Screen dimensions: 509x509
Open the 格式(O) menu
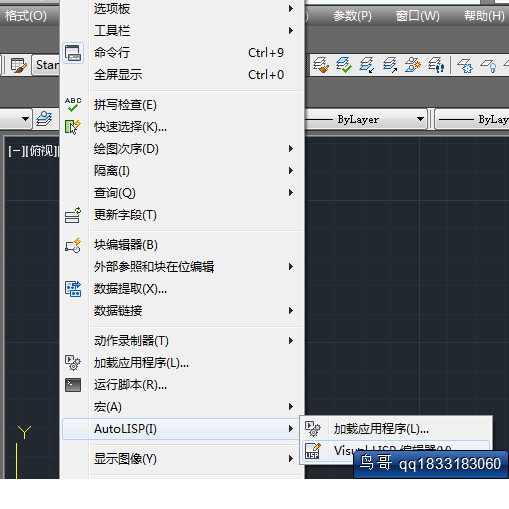click(x=26, y=16)
